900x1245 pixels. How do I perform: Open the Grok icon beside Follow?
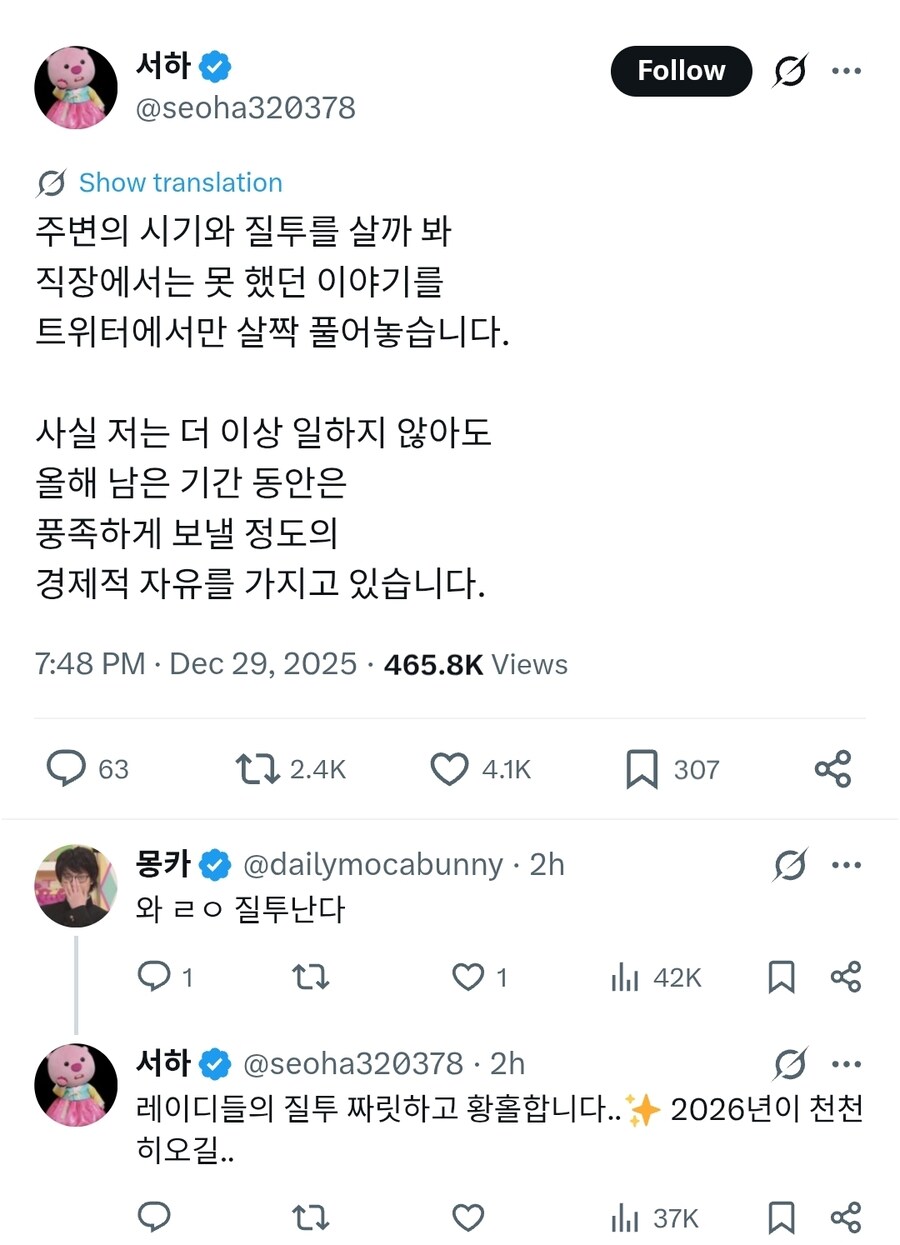(790, 71)
